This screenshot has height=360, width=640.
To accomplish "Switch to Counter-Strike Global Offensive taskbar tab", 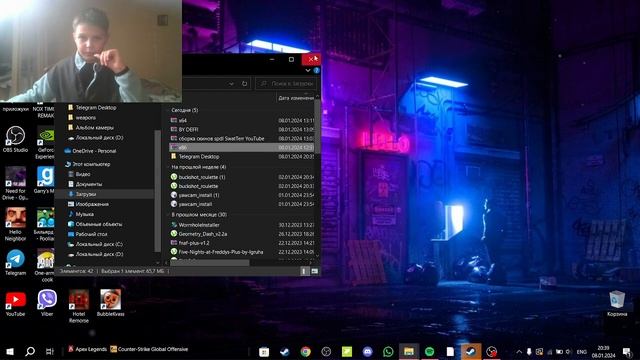I will pyautogui.click(x=149, y=349).
